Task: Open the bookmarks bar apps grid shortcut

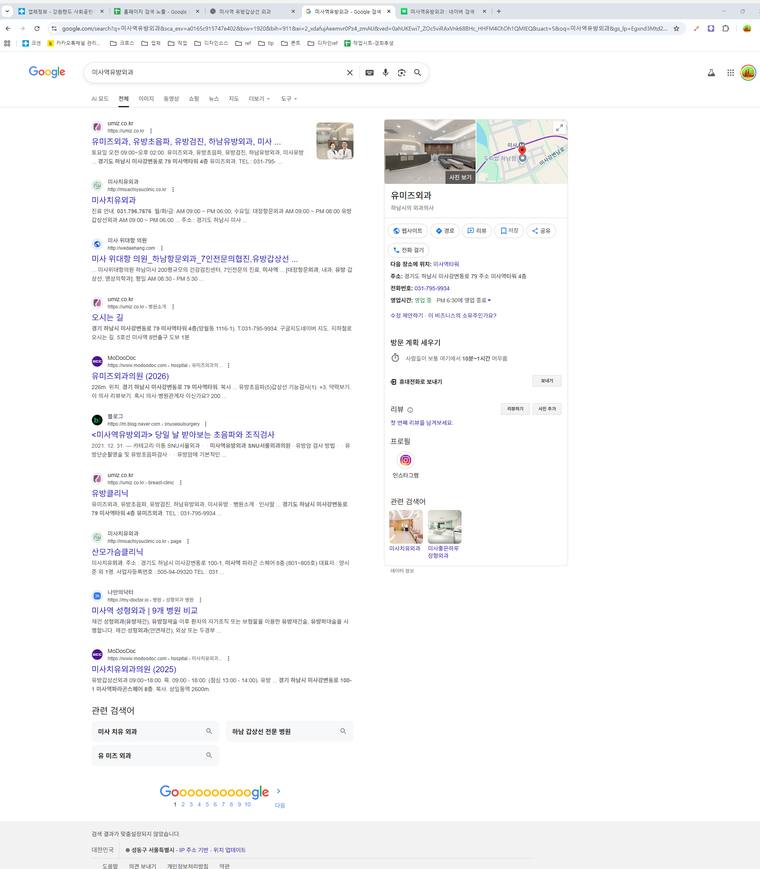Action: (x=7, y=43)
